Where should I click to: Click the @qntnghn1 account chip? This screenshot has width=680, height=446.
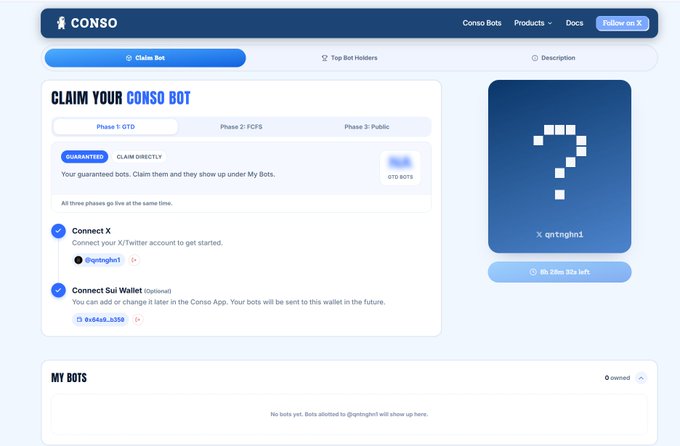98,260
